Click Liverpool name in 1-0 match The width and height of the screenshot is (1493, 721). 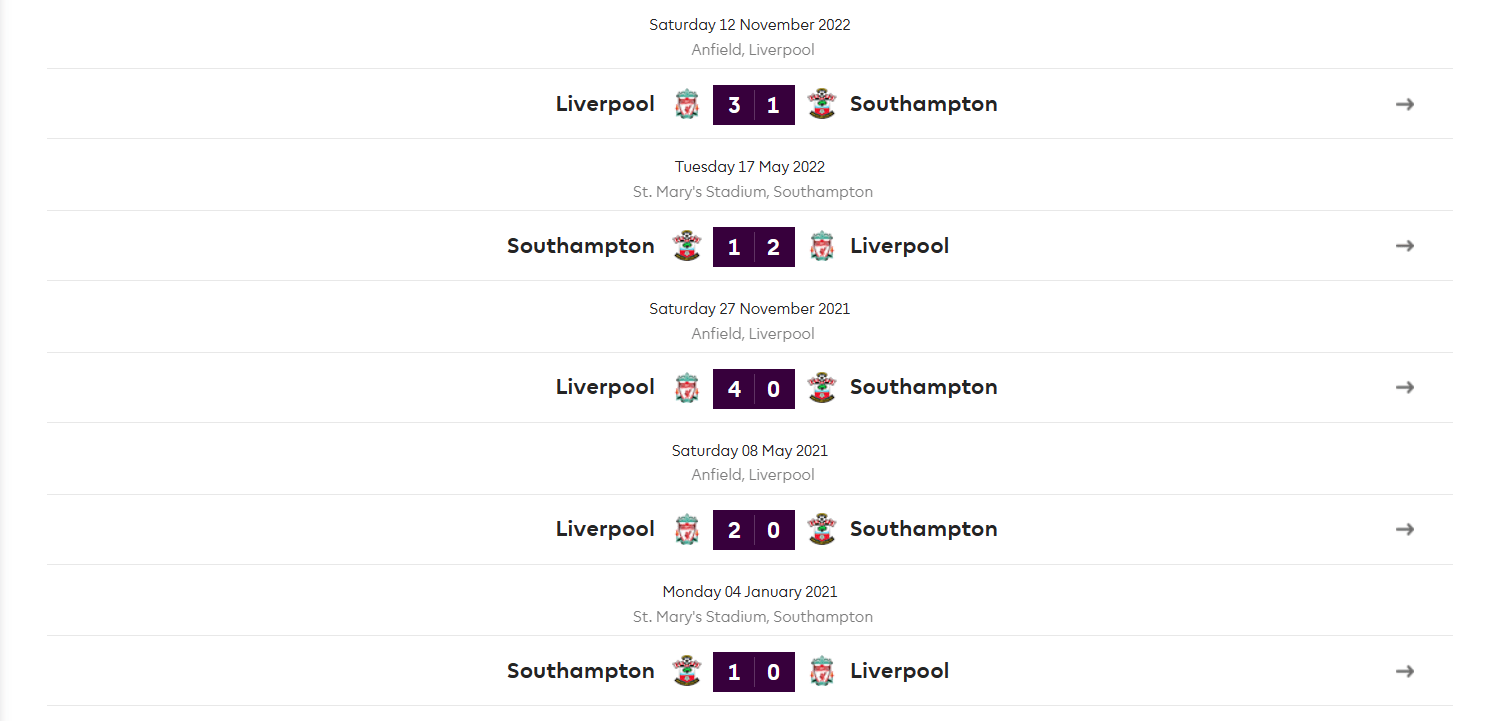click(x=900, y=671)
